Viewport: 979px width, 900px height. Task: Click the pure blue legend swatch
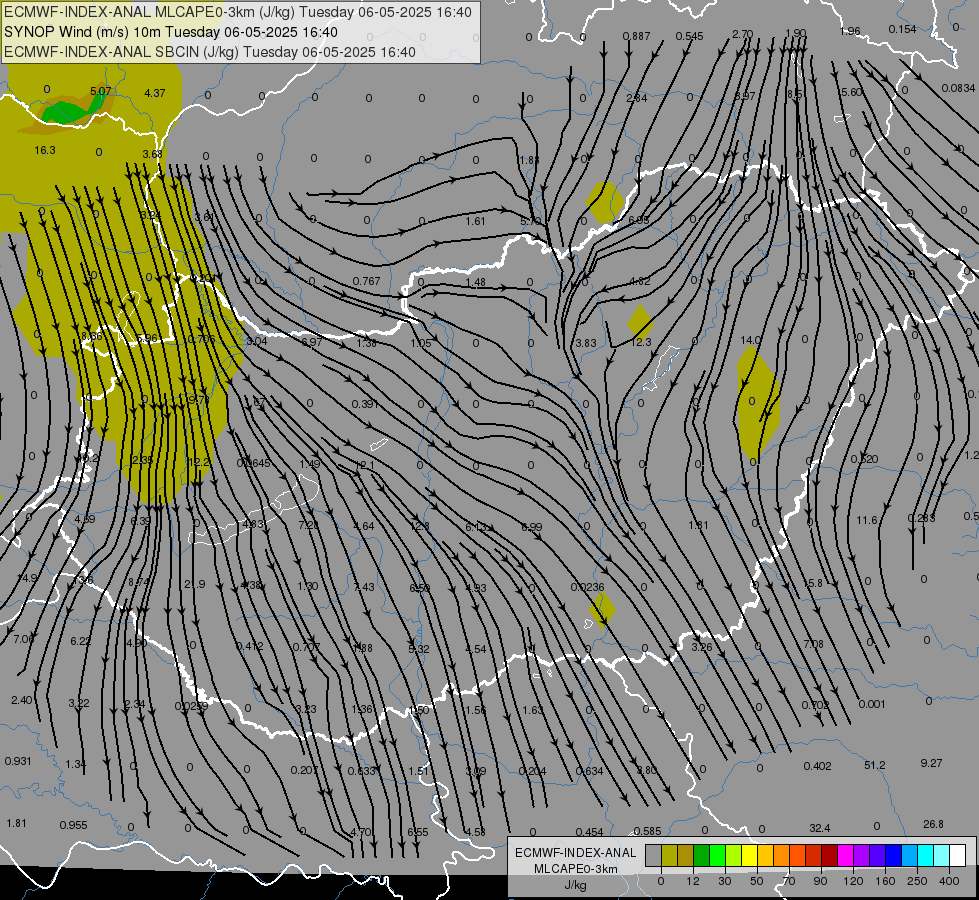tap(893, 855)
